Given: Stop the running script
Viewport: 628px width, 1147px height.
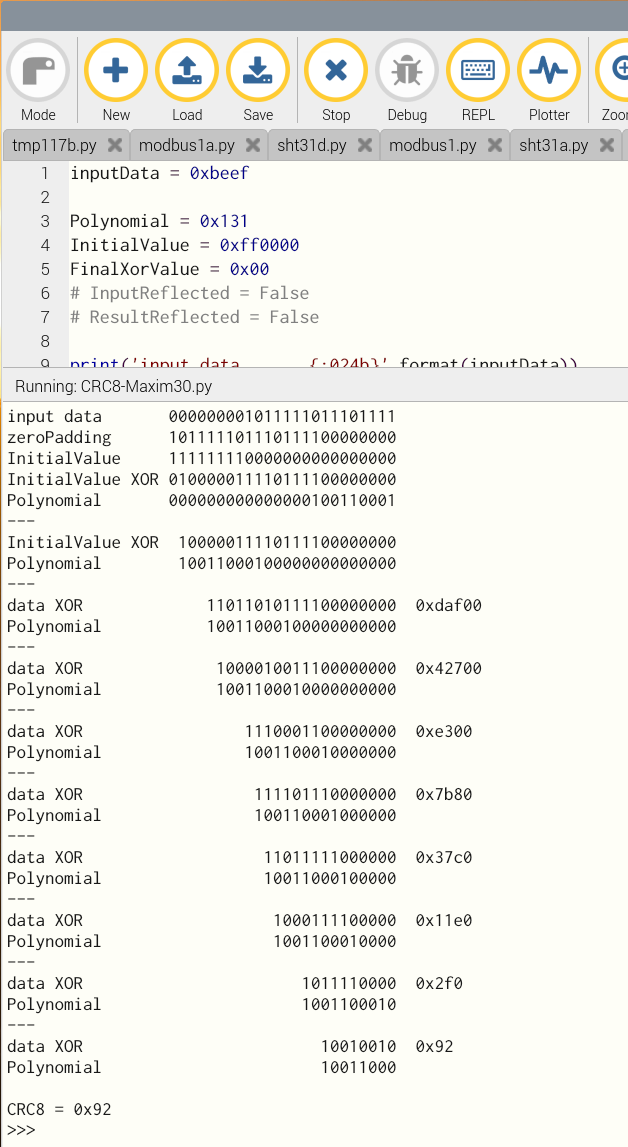Looking at the screenshot, I should point(336,72).
